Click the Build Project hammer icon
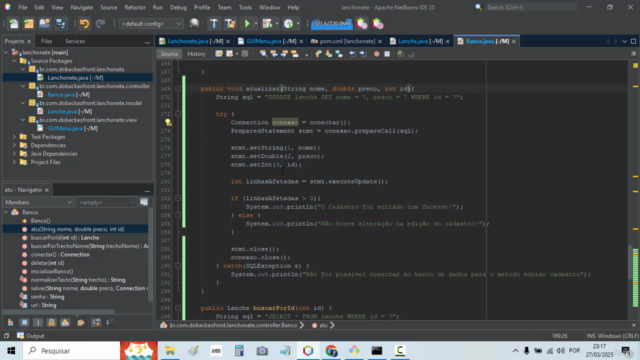This screenshot has width=640, height=360. pyautogui.click(x=214, y=24)
